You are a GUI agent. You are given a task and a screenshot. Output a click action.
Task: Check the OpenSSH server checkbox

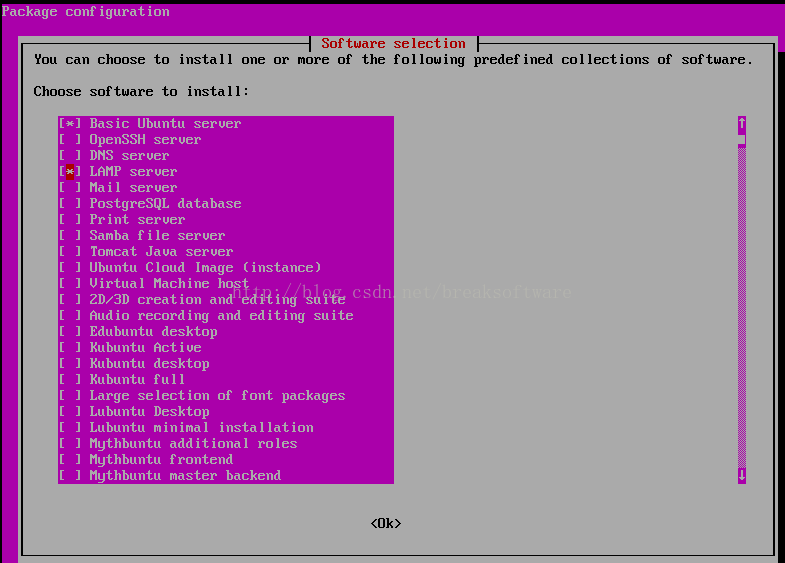(x=70, y=140)
